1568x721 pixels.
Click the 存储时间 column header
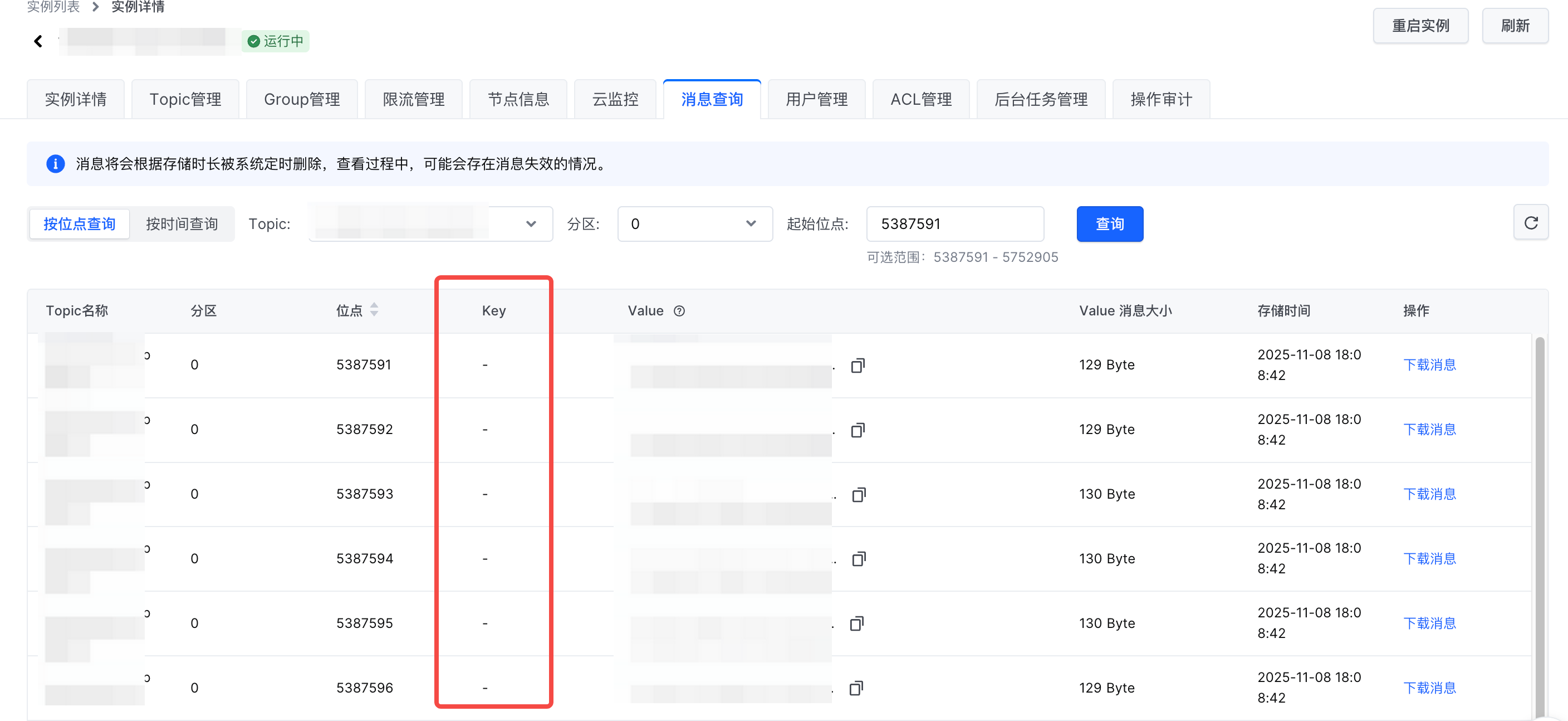(x=1283, y=310)
